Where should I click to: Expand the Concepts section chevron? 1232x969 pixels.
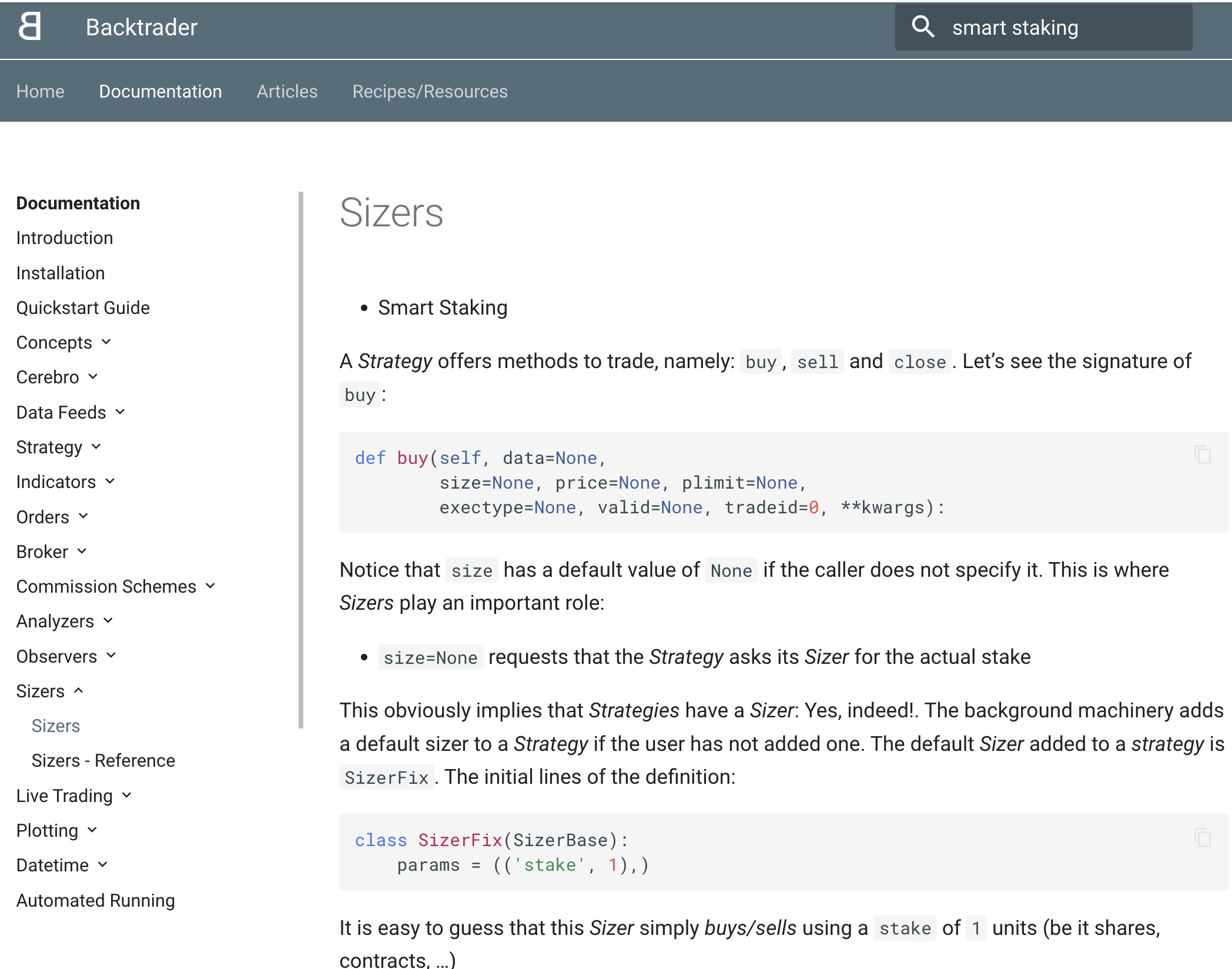(106, 342)
